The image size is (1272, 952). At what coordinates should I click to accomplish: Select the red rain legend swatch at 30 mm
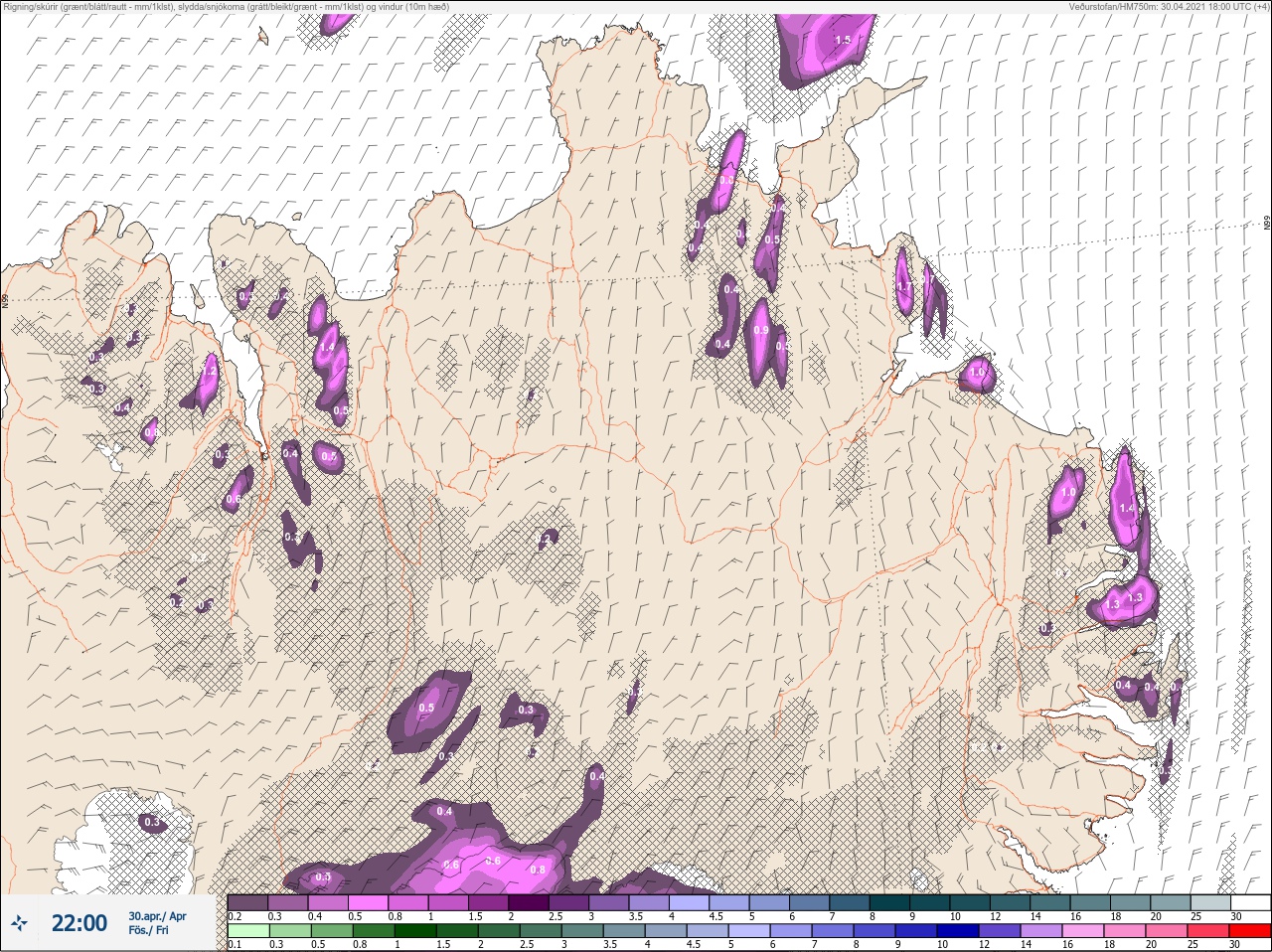click(1251, 931)
